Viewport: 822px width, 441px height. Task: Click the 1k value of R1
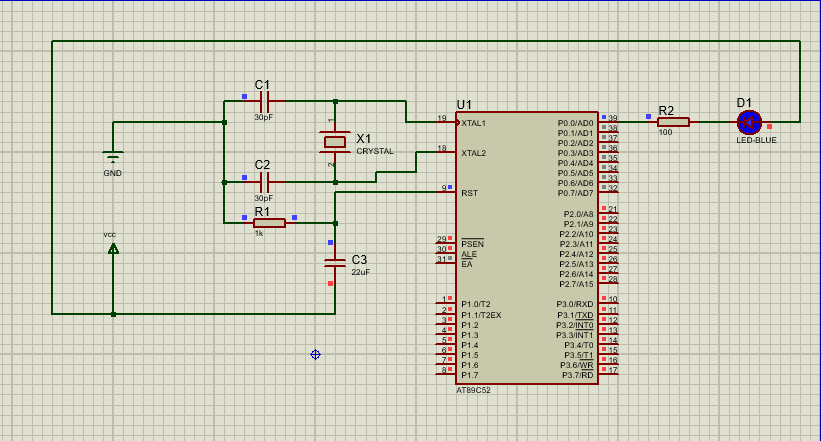click(259, 233)
